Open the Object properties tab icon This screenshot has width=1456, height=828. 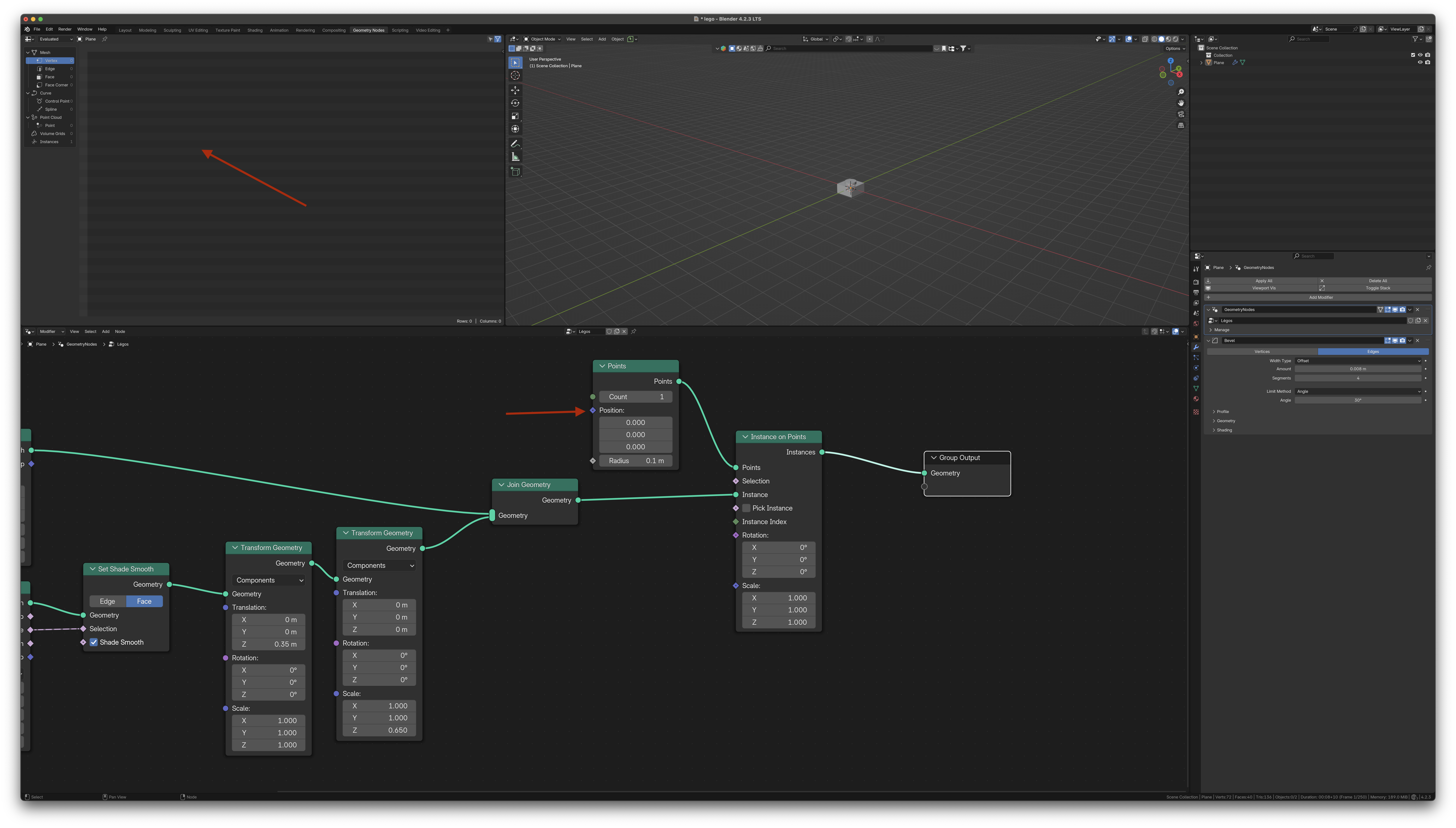1196,337
